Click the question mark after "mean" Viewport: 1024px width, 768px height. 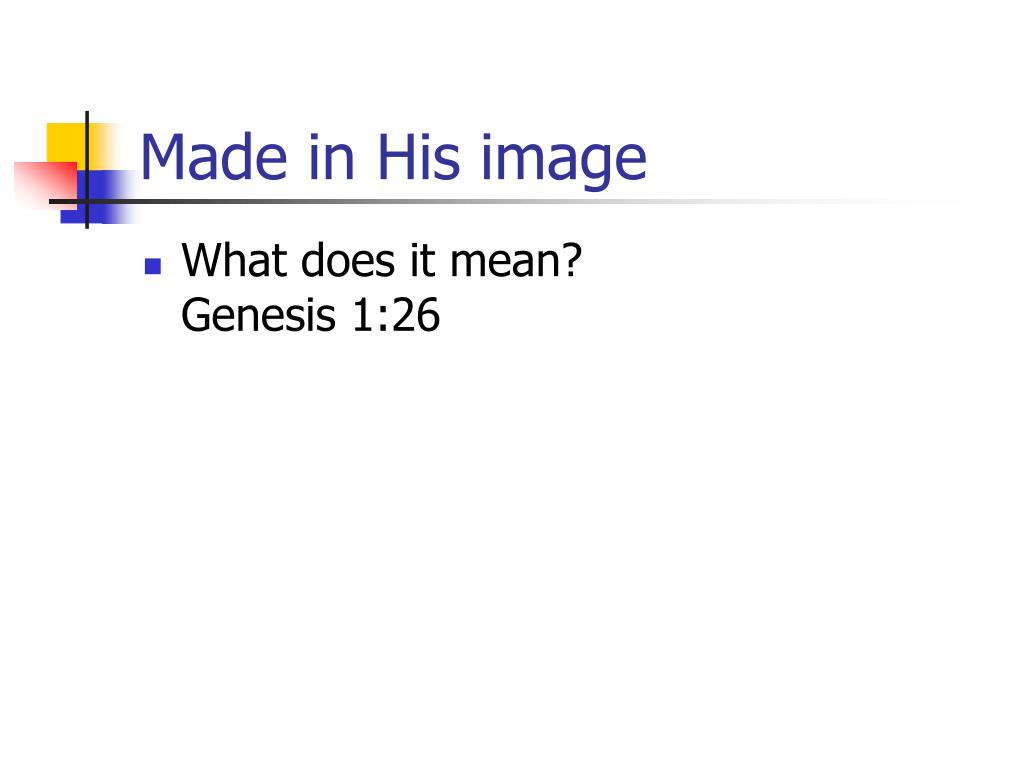571,260
